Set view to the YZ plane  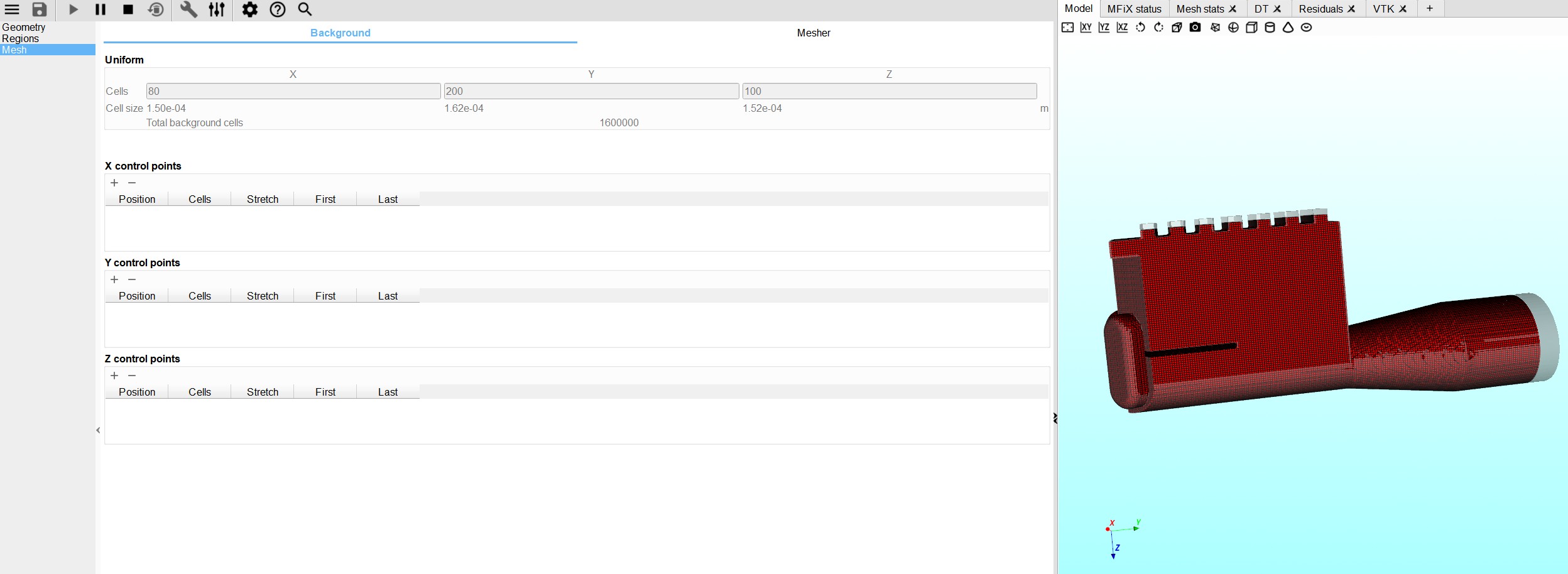tap(1104, 28)
